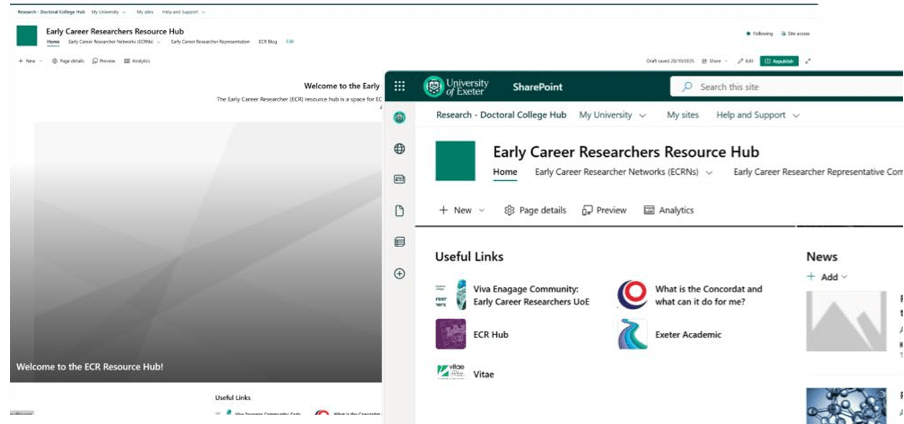Click the Exeter Academic river icon
The height and width of the screenshot is (424, 904).
[x=632, y=334]
